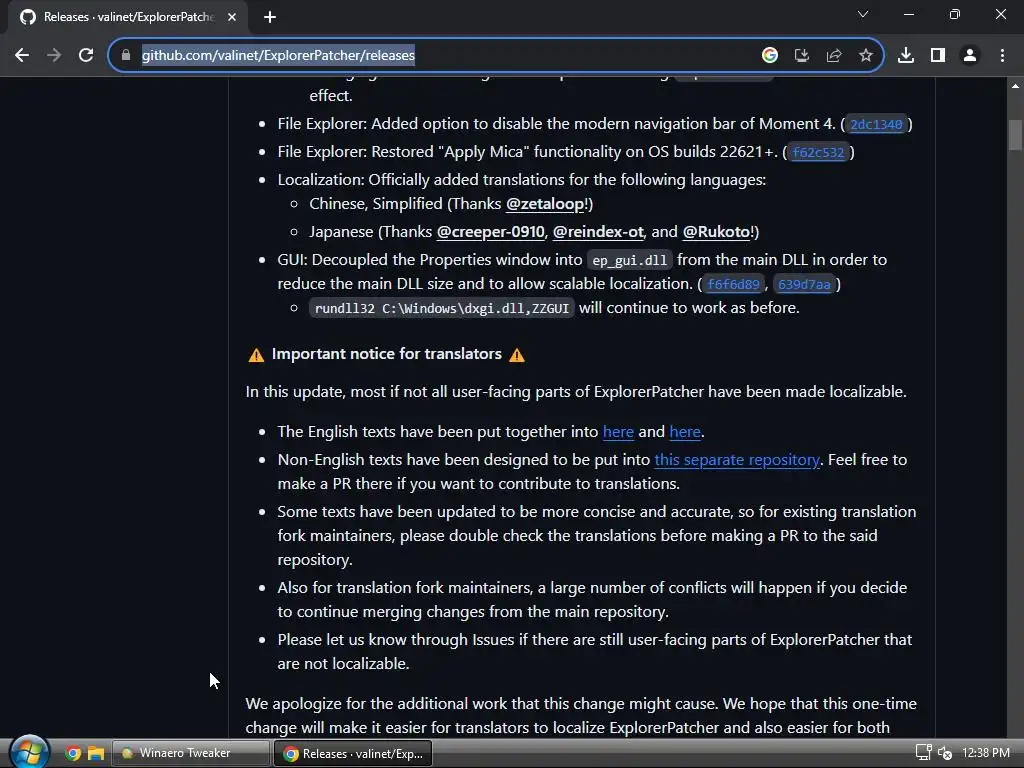The height and width of the screenshot is (768, 1024).
Task: Launch Chrome from the taskbar quick launch
Action: 73,754
